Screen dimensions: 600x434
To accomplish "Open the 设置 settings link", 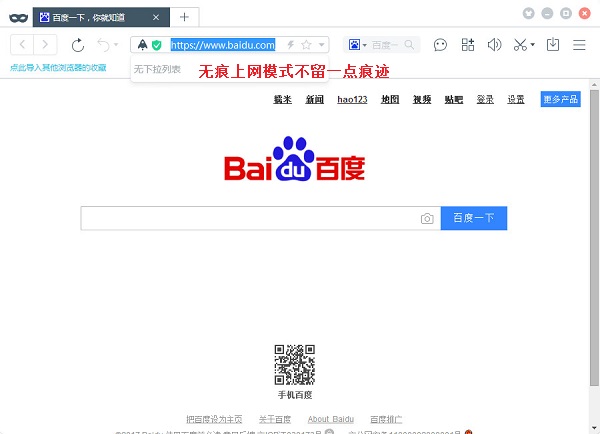I will (x=516, y=100).
